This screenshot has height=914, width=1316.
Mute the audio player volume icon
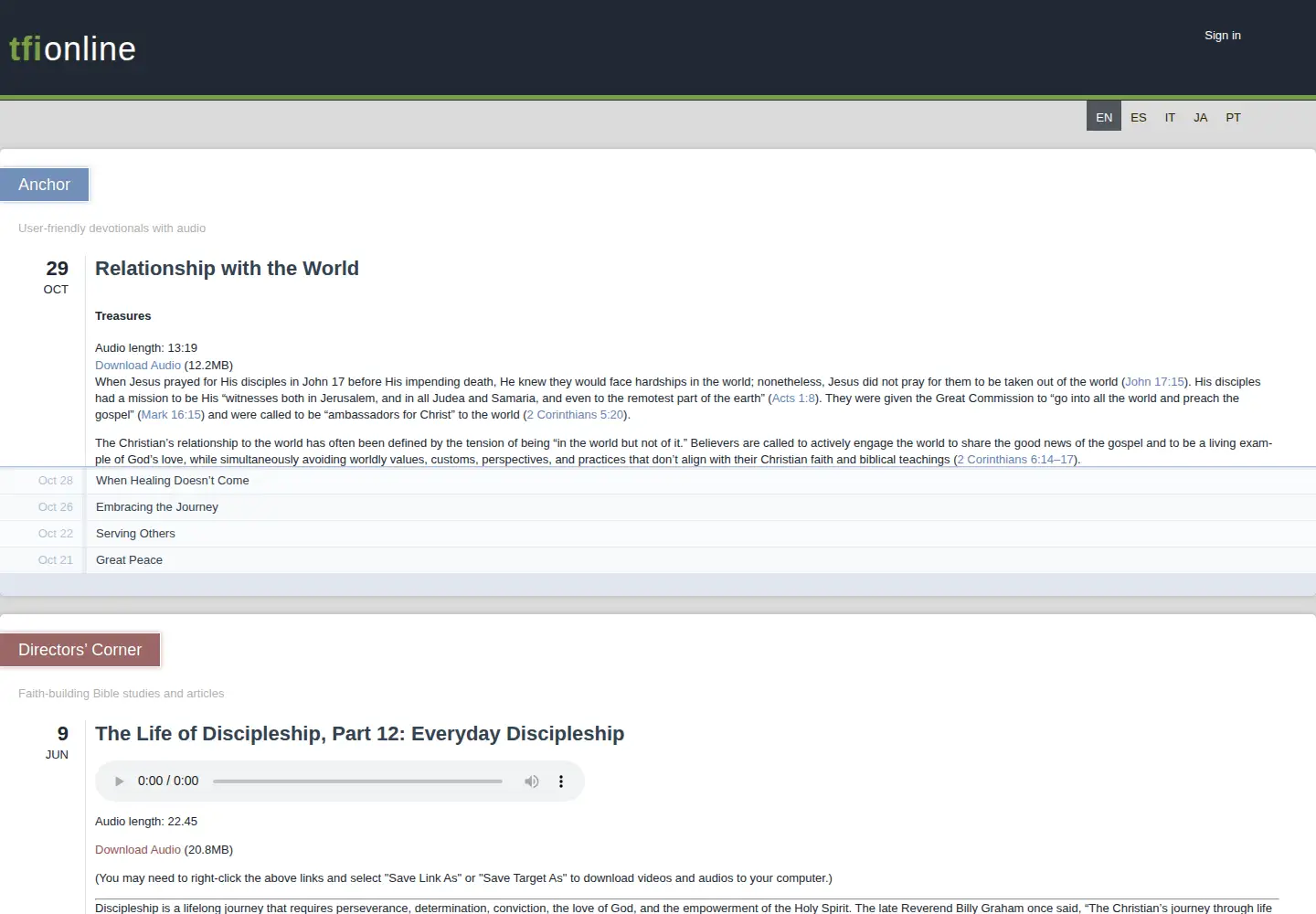click(x=531, y=781)
